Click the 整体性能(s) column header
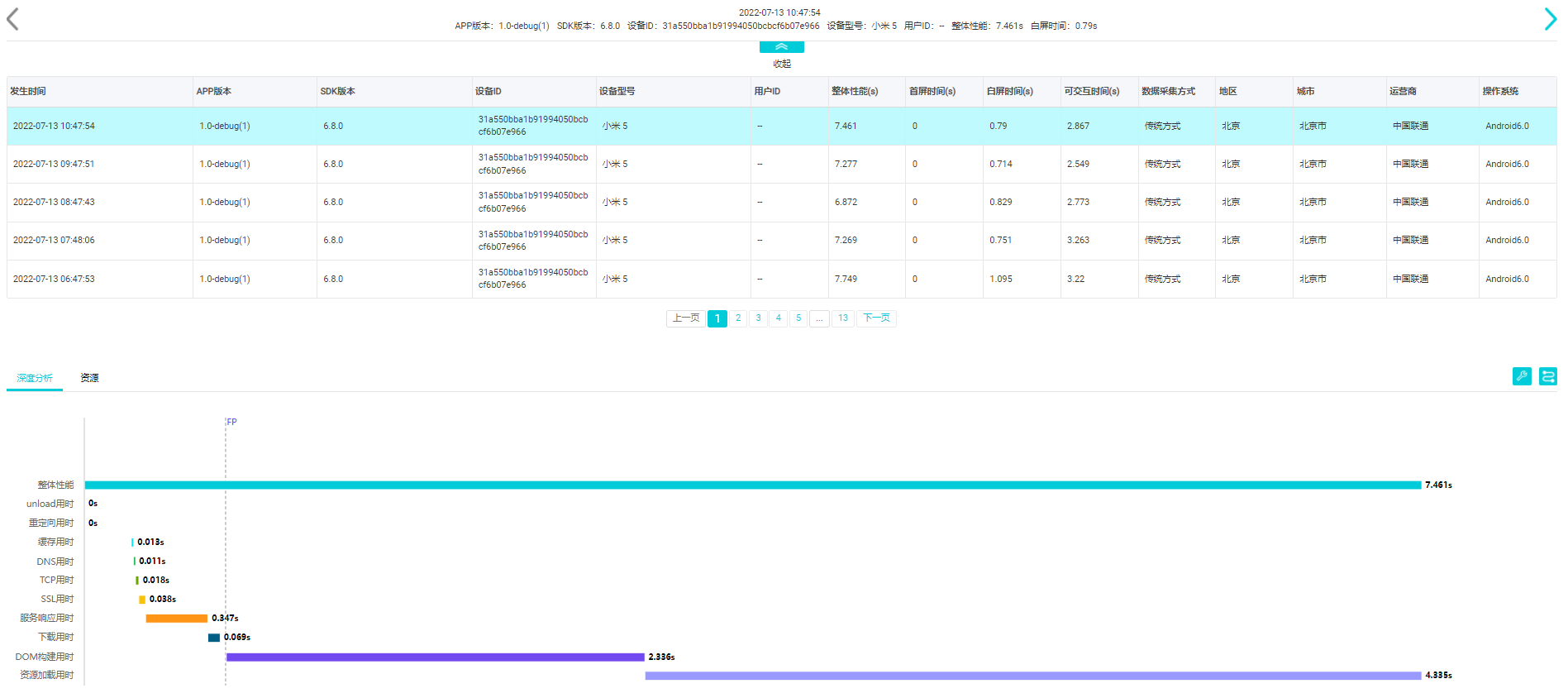 click(855, 91)
